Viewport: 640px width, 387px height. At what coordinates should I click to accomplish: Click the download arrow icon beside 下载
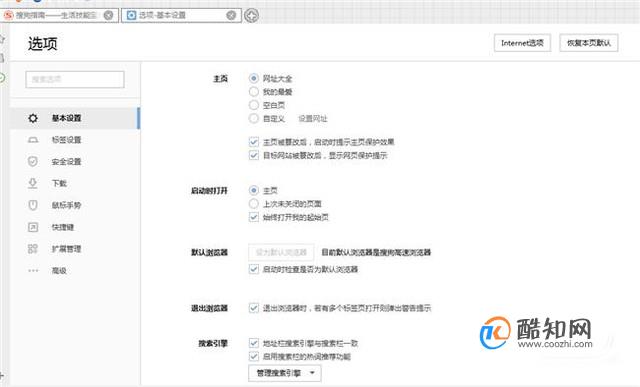click(33, 183)
